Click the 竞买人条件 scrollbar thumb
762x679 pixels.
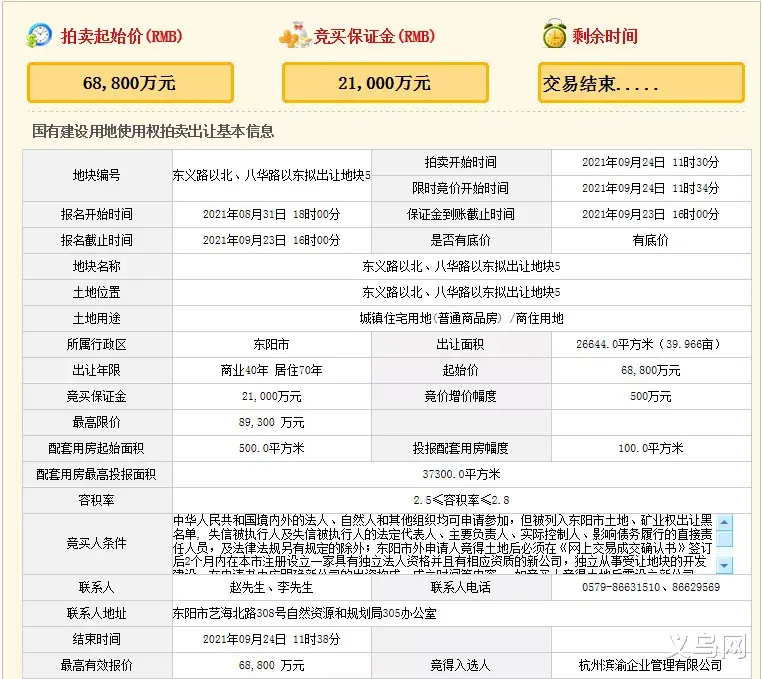coord(724,539)
